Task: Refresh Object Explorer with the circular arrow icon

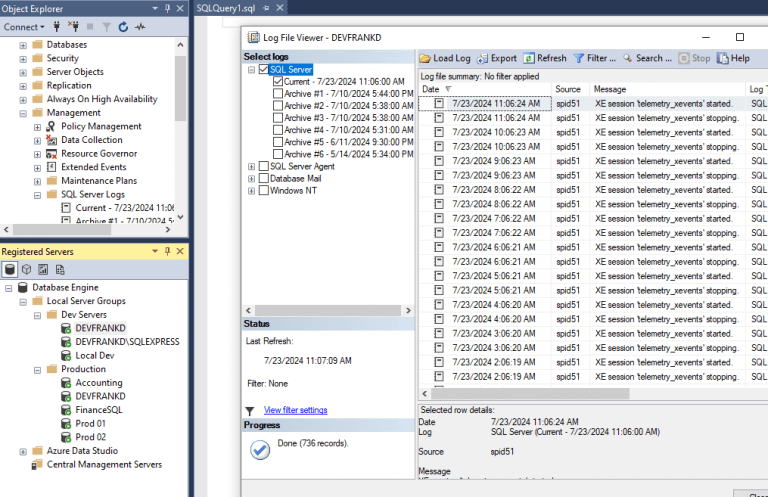Action: click(x=123, y=27)
